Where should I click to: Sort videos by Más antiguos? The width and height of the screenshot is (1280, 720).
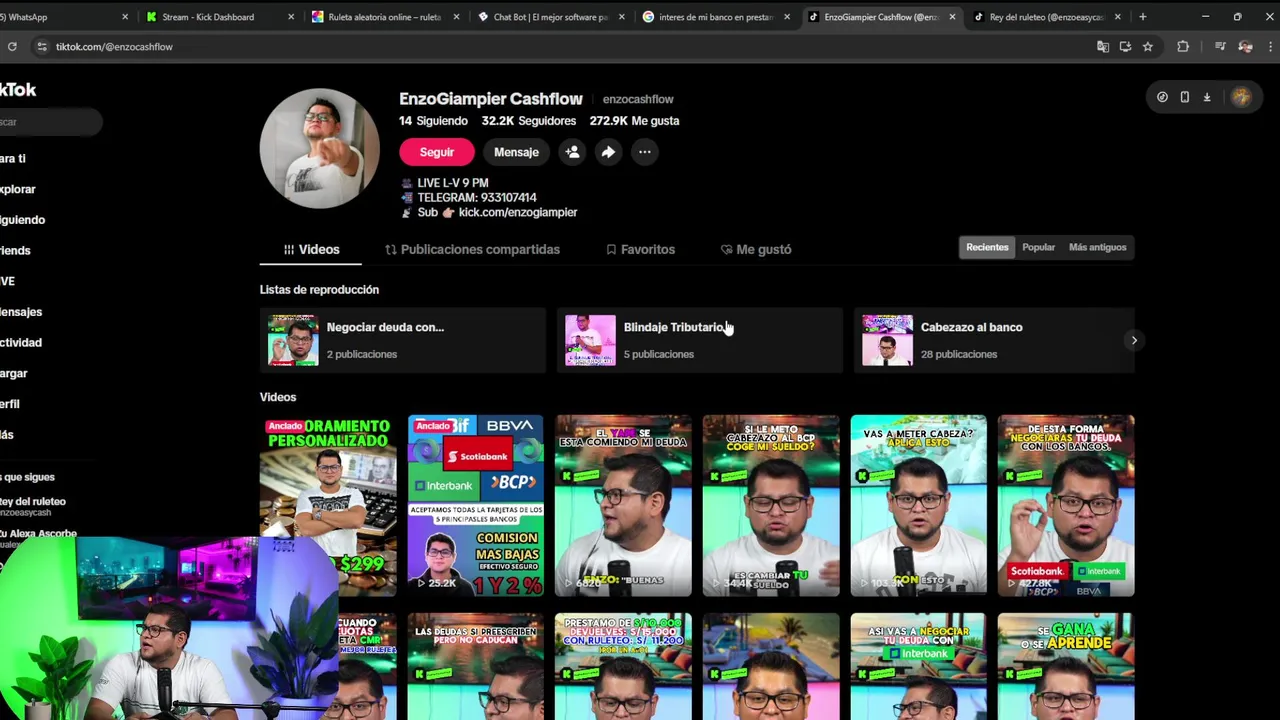pyautogui.click(x=1097, y=247)
